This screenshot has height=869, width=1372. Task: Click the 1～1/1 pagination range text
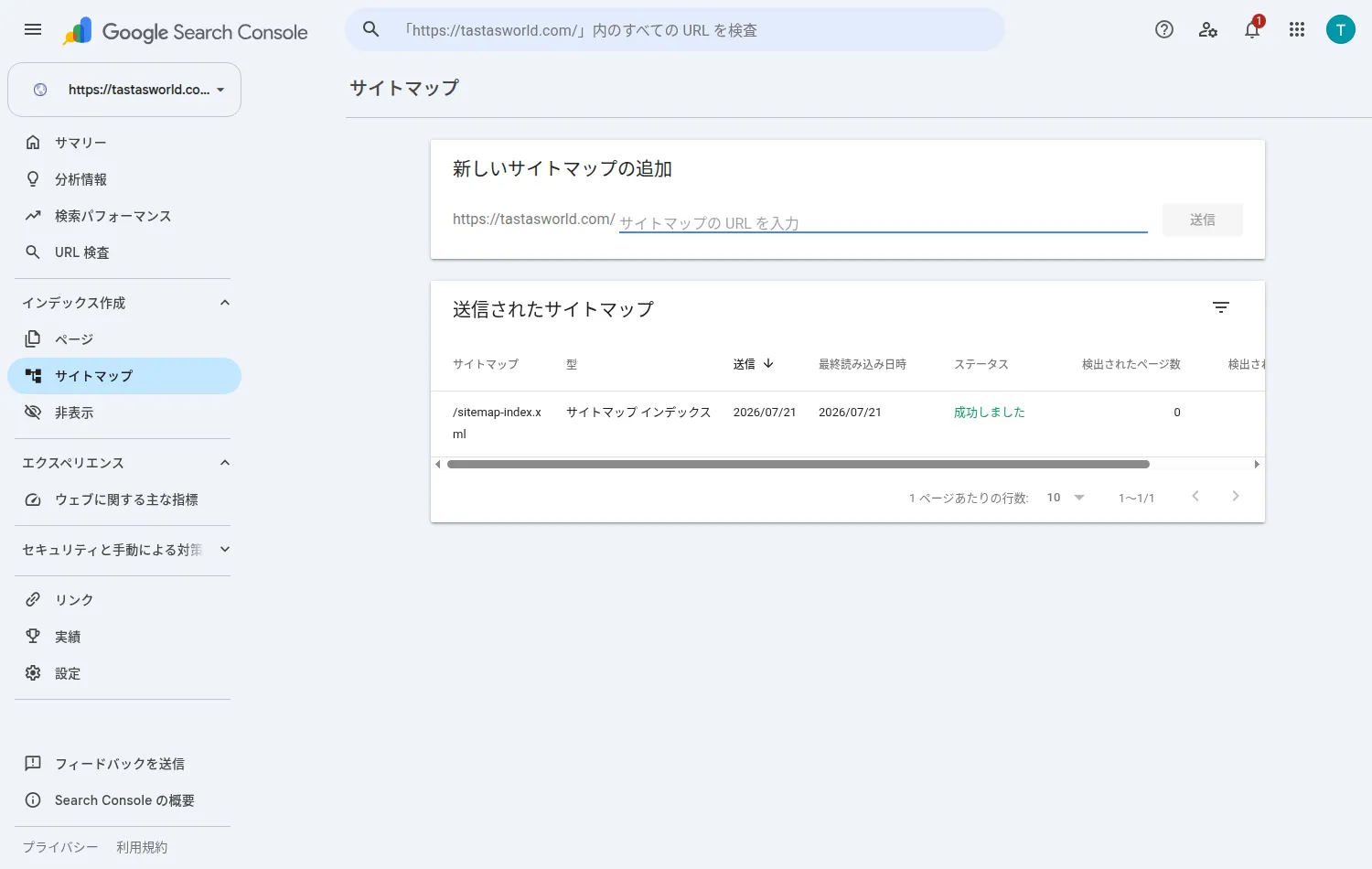click(x=1136, y=498)
